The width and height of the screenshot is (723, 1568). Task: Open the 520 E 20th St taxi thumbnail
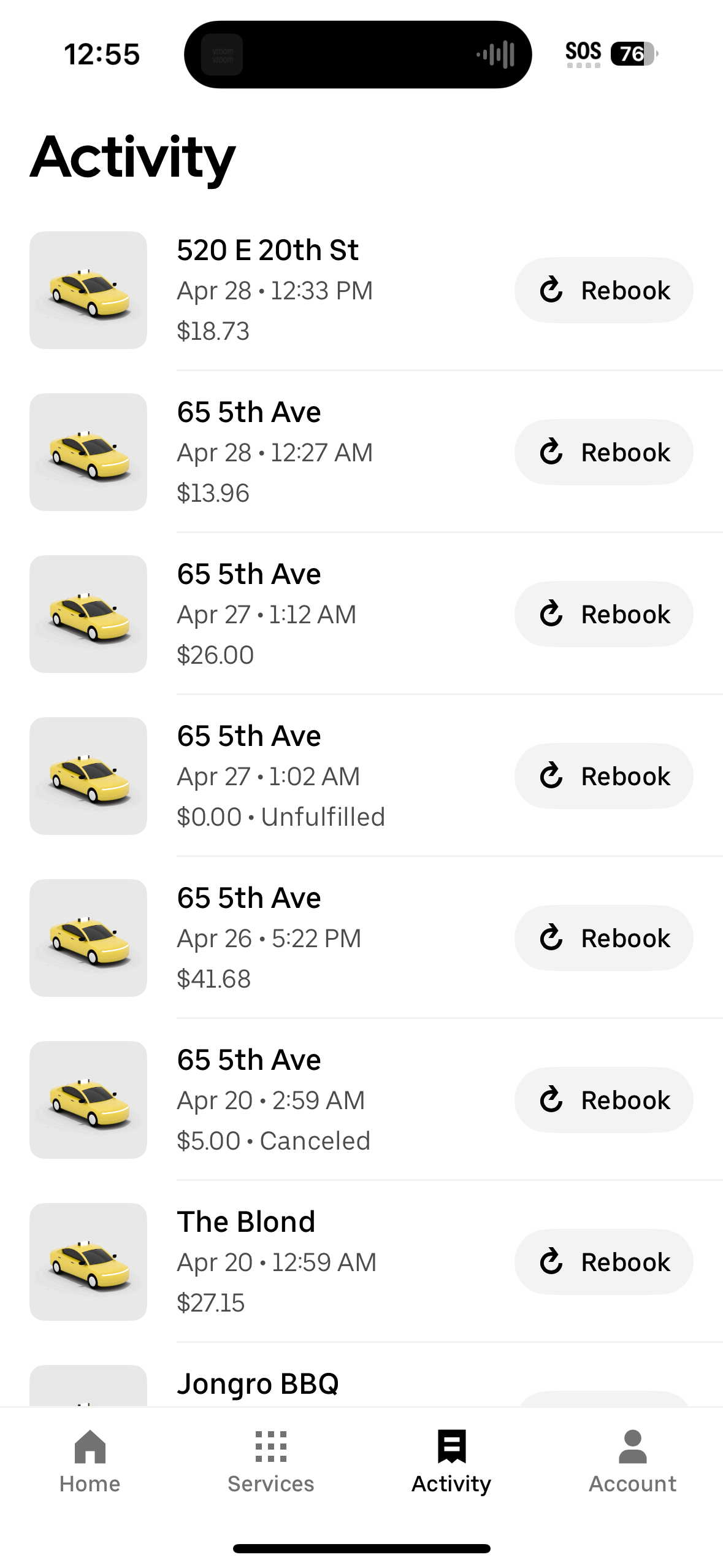coord(88,290)
